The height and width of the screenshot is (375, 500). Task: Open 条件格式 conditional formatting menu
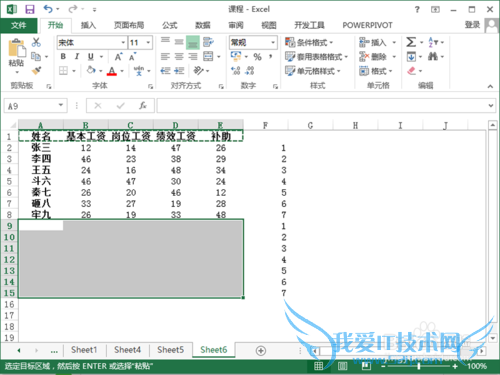(309, 43)
